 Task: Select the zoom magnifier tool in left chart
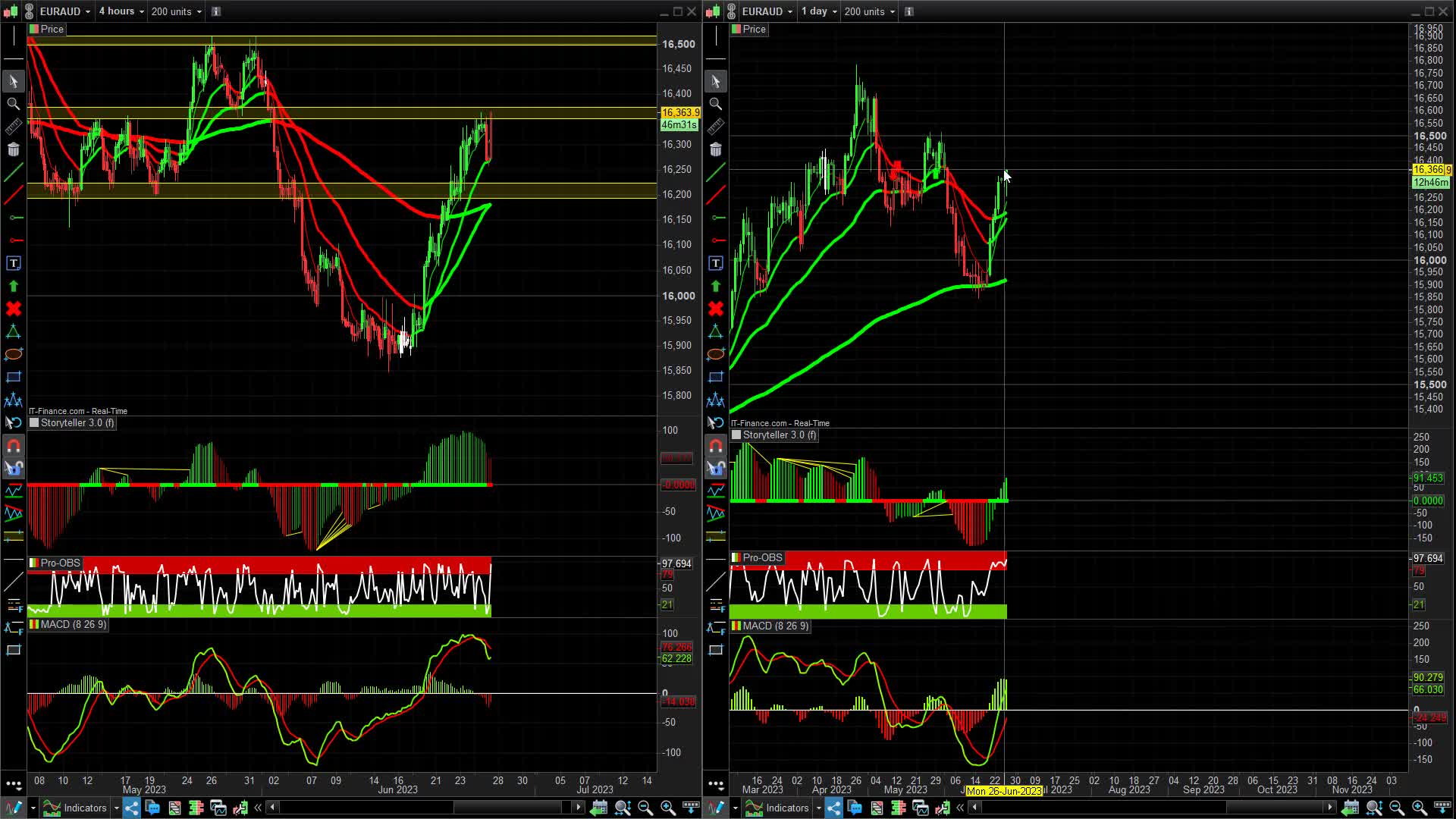click(x=13, y=104)
